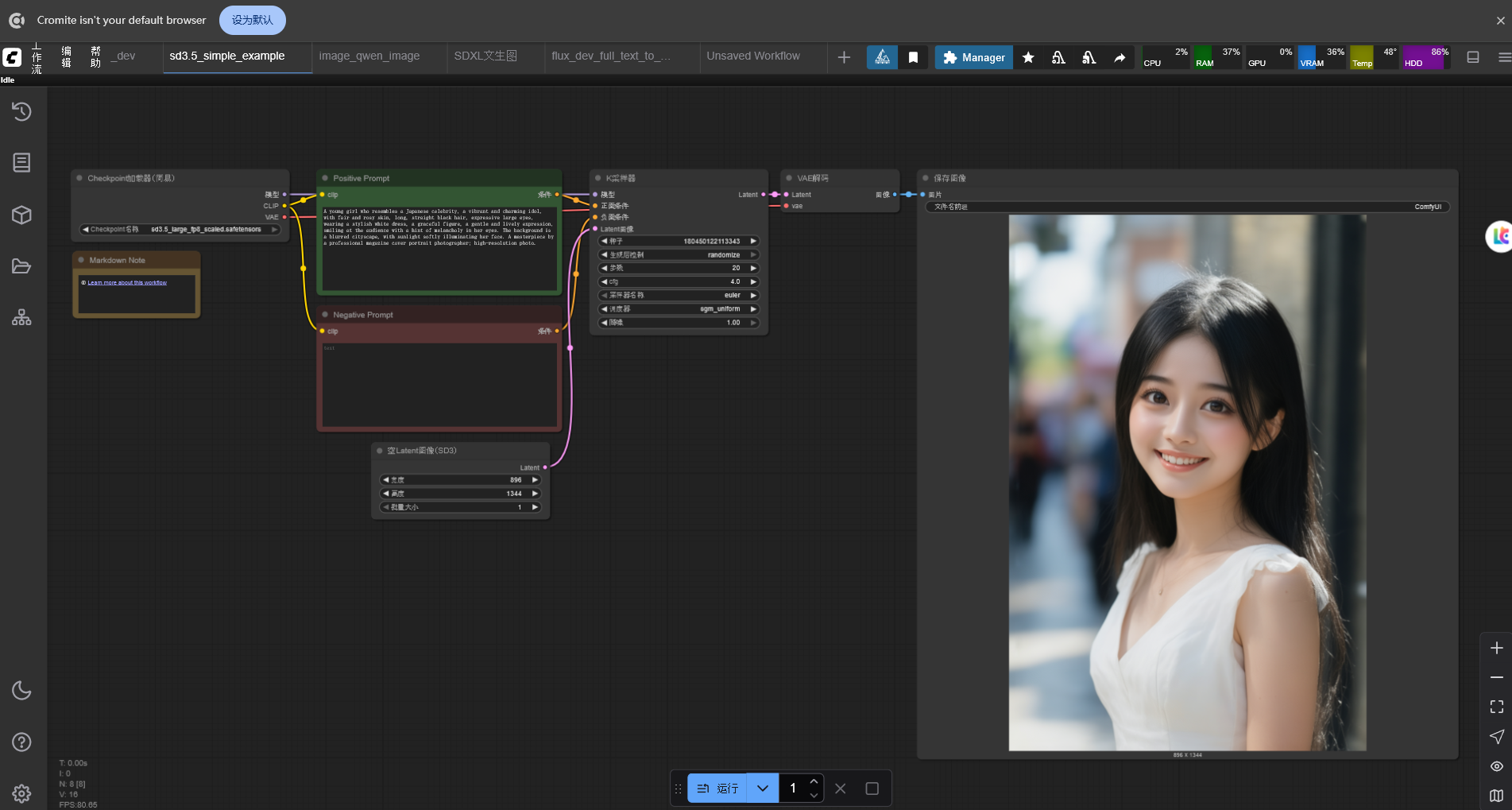Open the Manager button

973,57
